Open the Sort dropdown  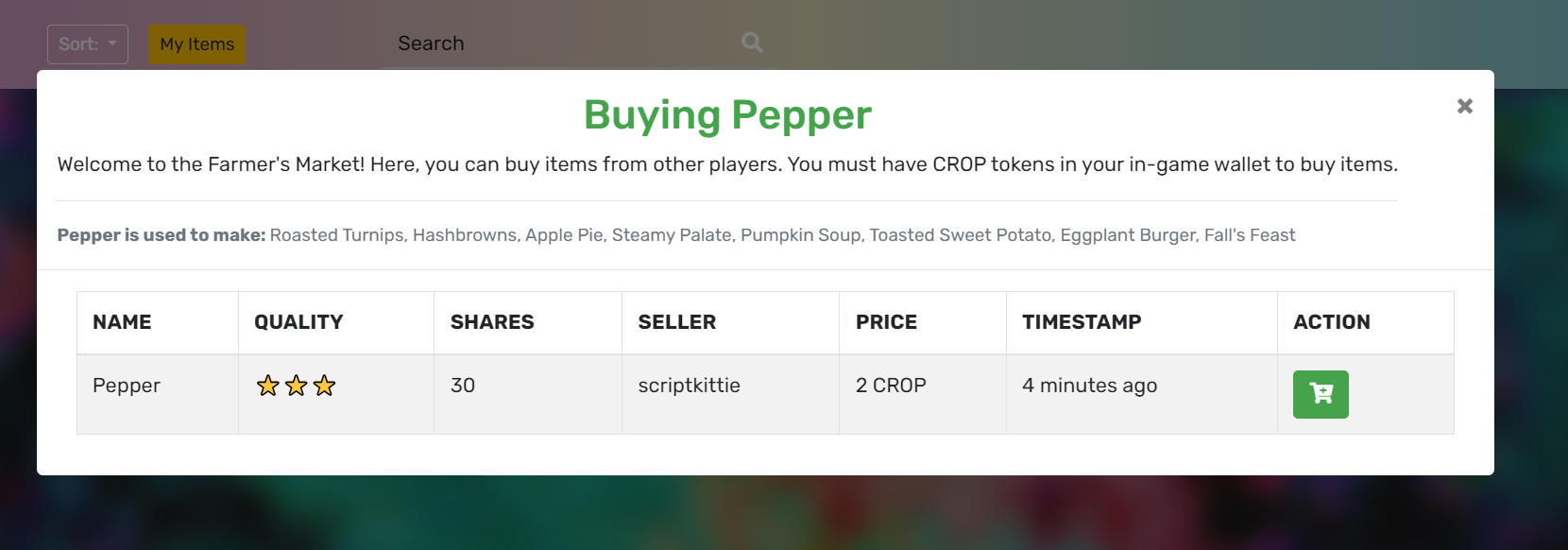pyautogui.click(x=88, y=44)
